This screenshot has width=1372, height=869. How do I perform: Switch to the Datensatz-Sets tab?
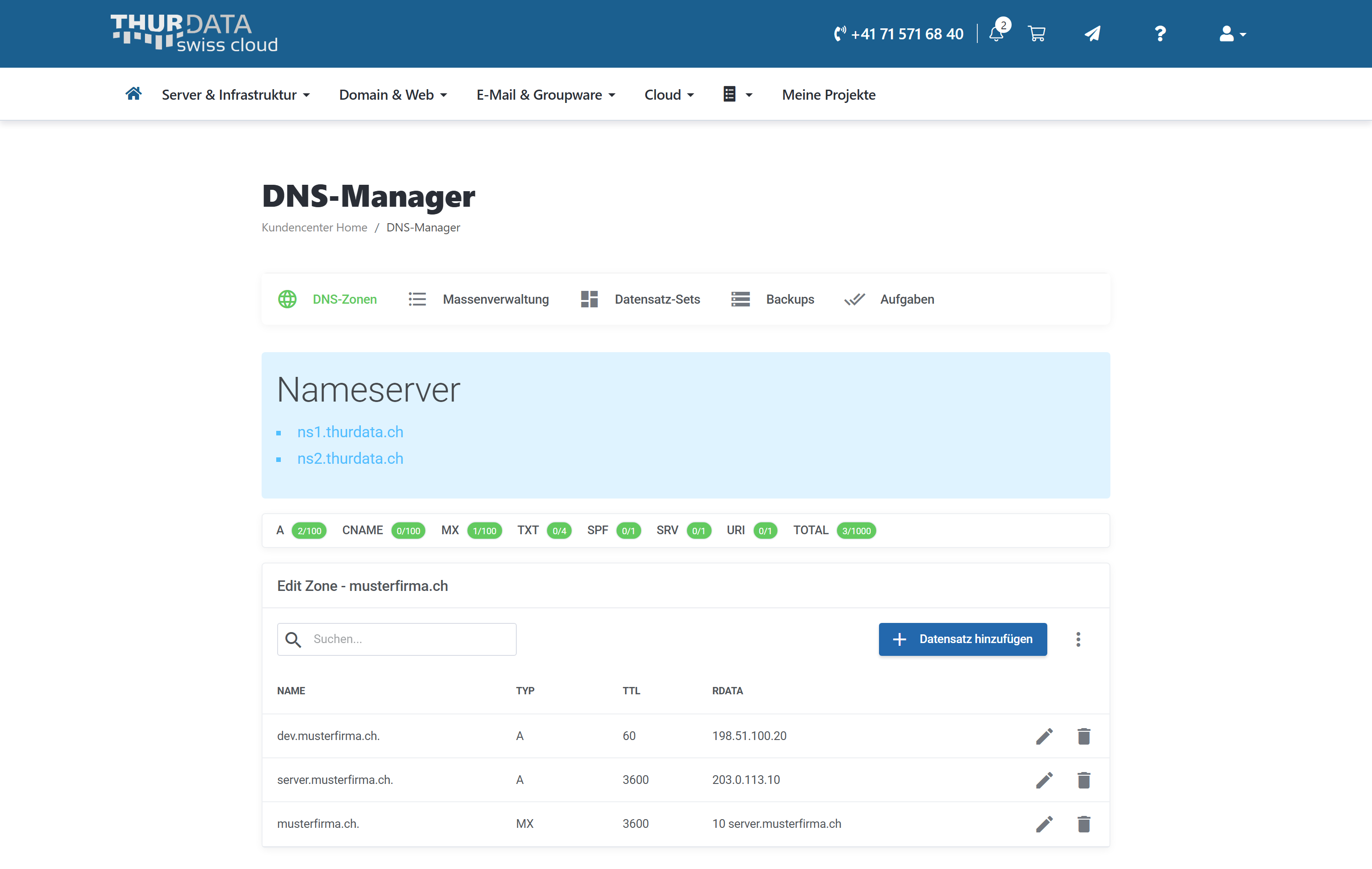tap(640, 299)
